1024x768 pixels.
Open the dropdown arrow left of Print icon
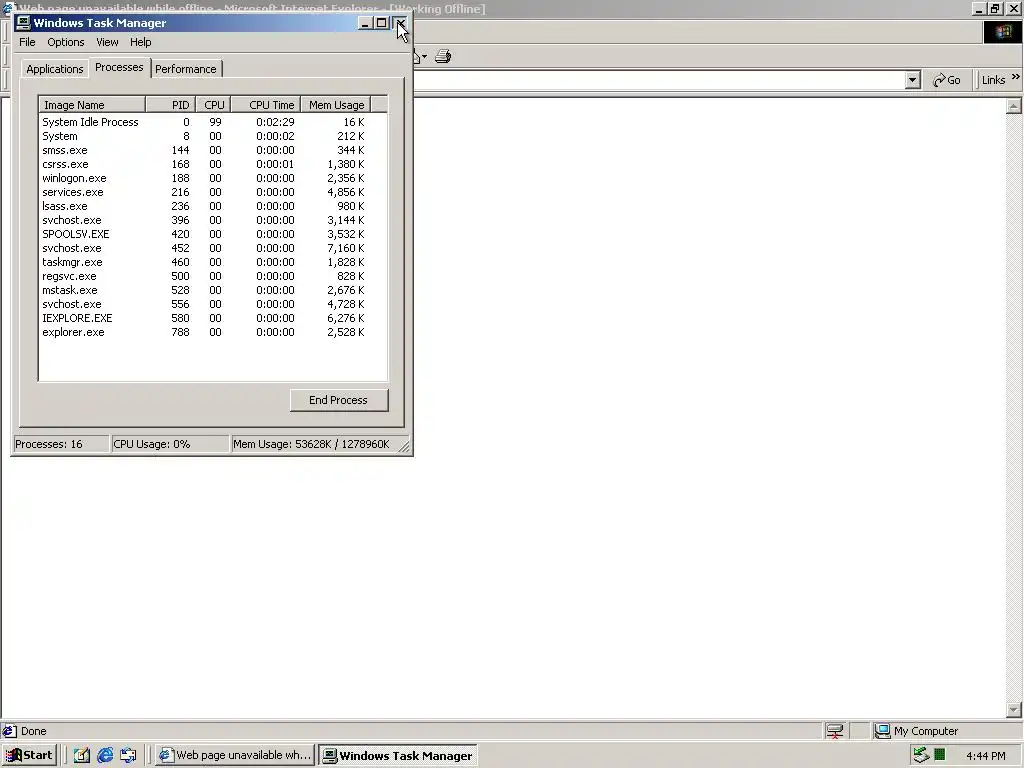point(424,57)
